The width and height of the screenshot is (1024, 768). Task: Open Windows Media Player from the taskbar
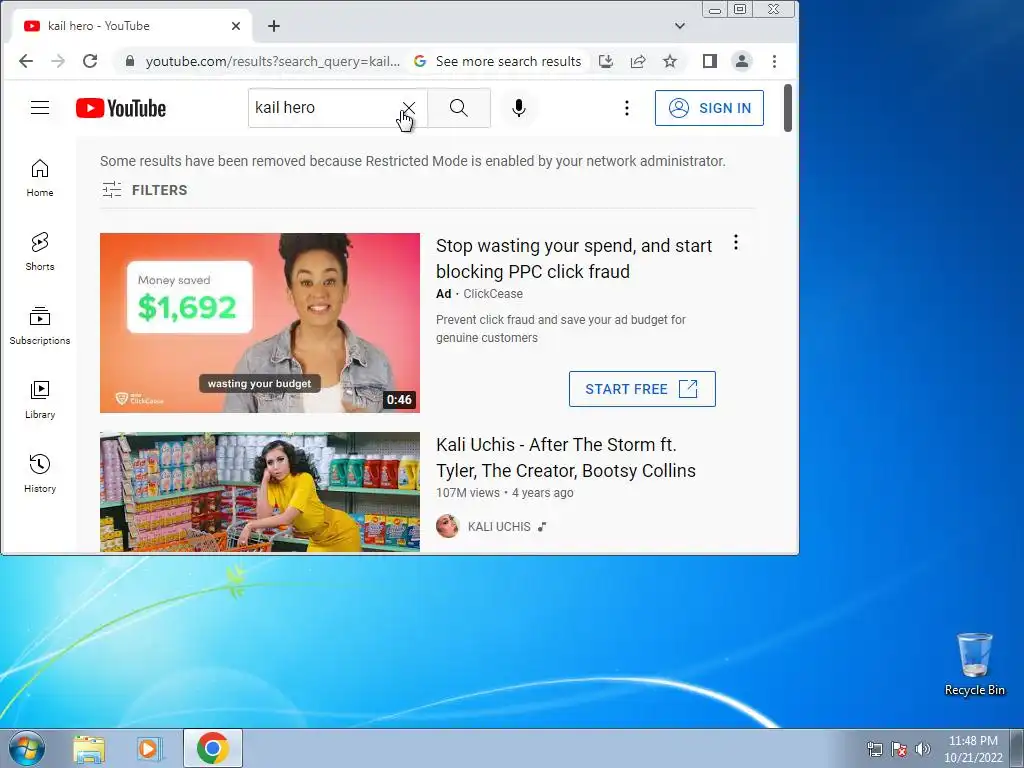[x=150, y=748]
